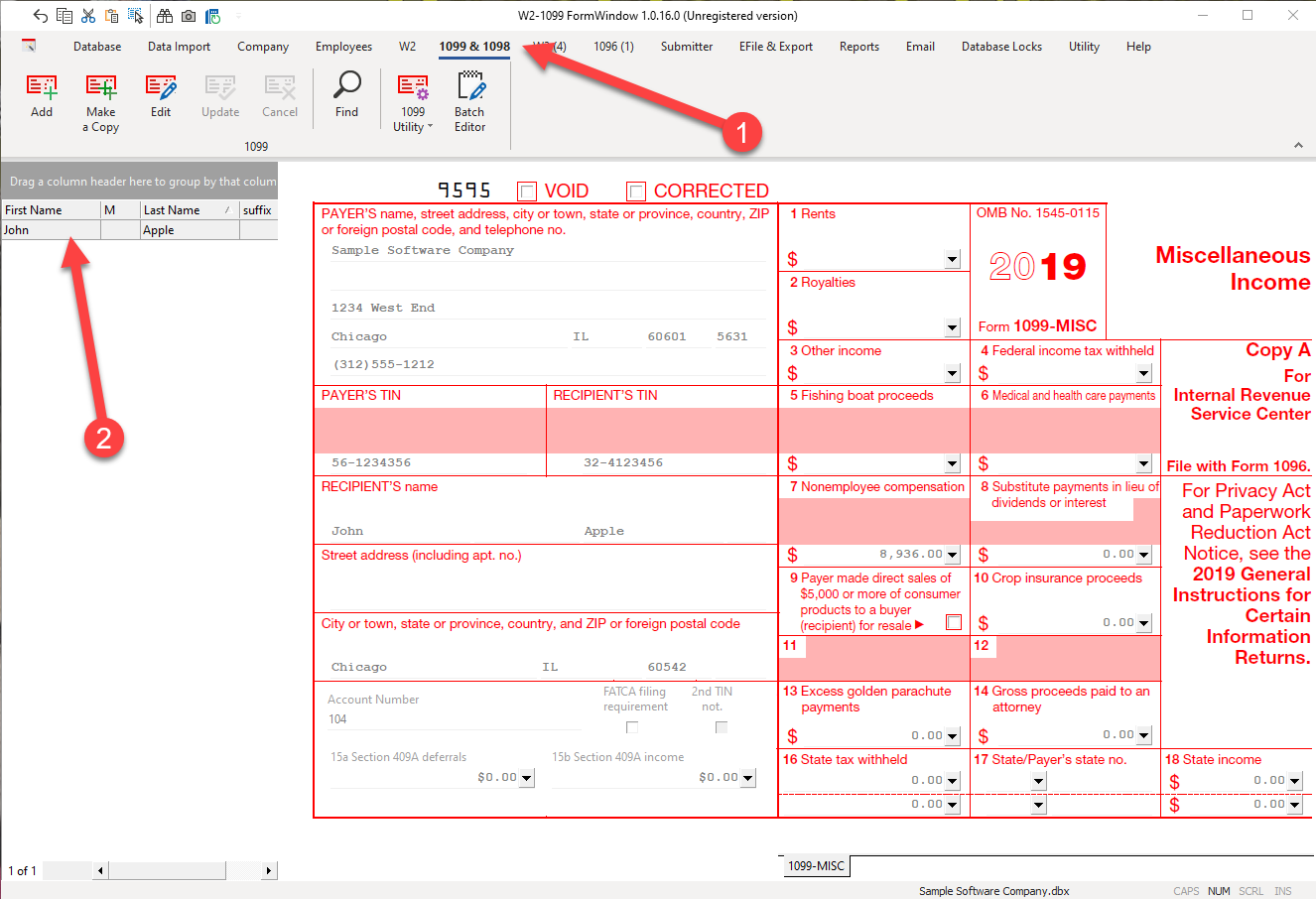Select the 1099-MISC bottom tab

click(816, 866)
